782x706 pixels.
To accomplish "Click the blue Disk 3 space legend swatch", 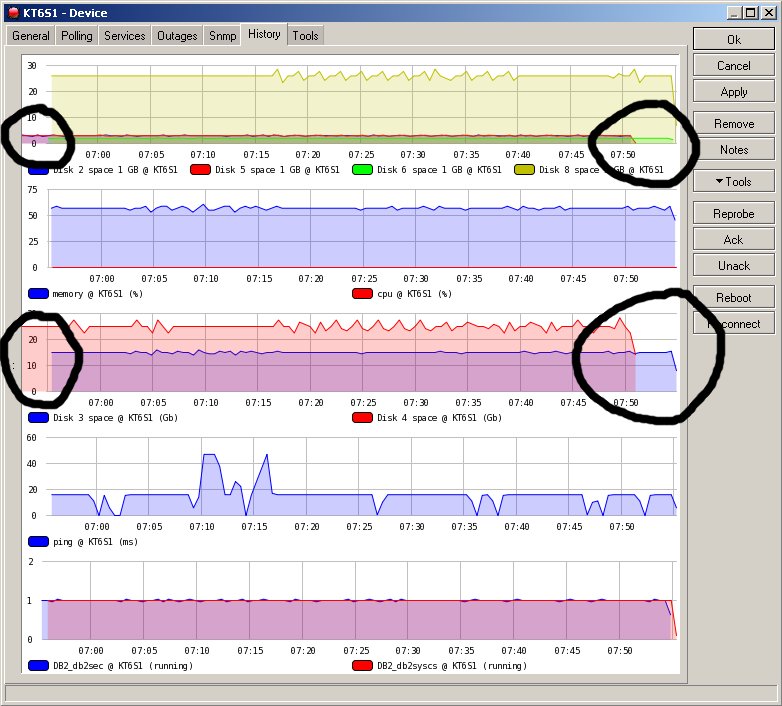I will [x=38, y=417].
